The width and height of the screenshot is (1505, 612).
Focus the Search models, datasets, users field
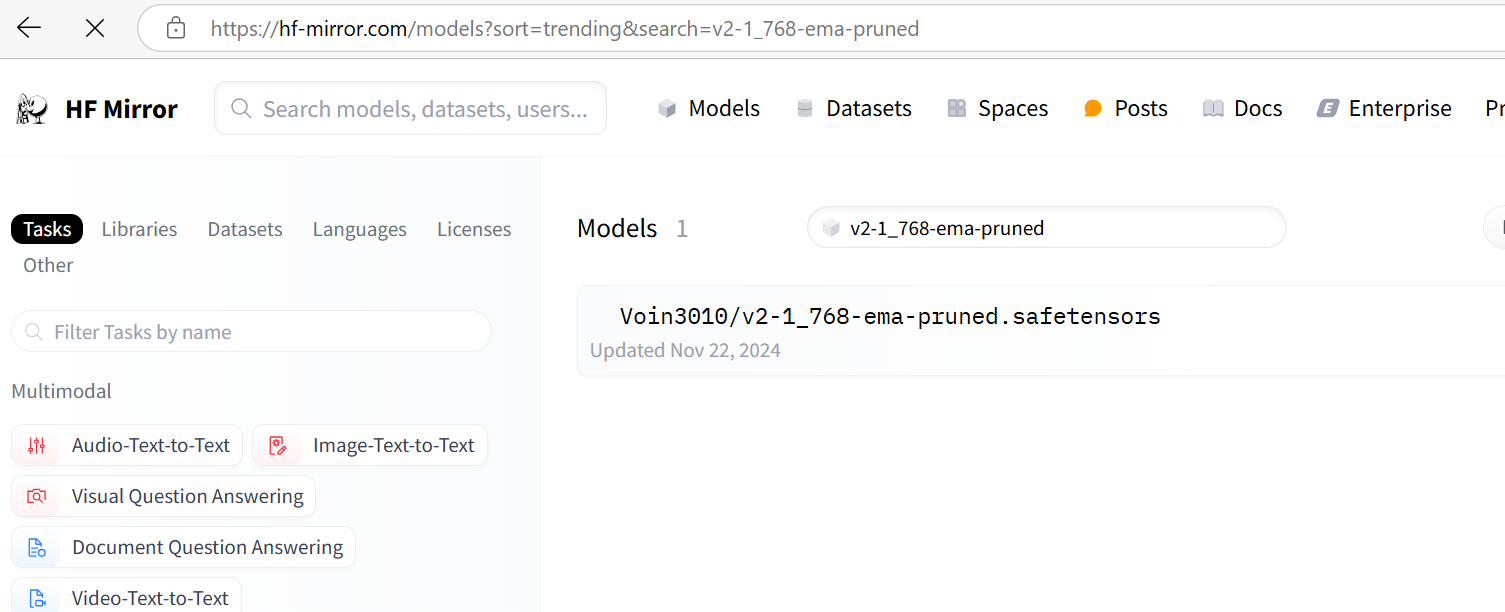(x=410, y=108)
